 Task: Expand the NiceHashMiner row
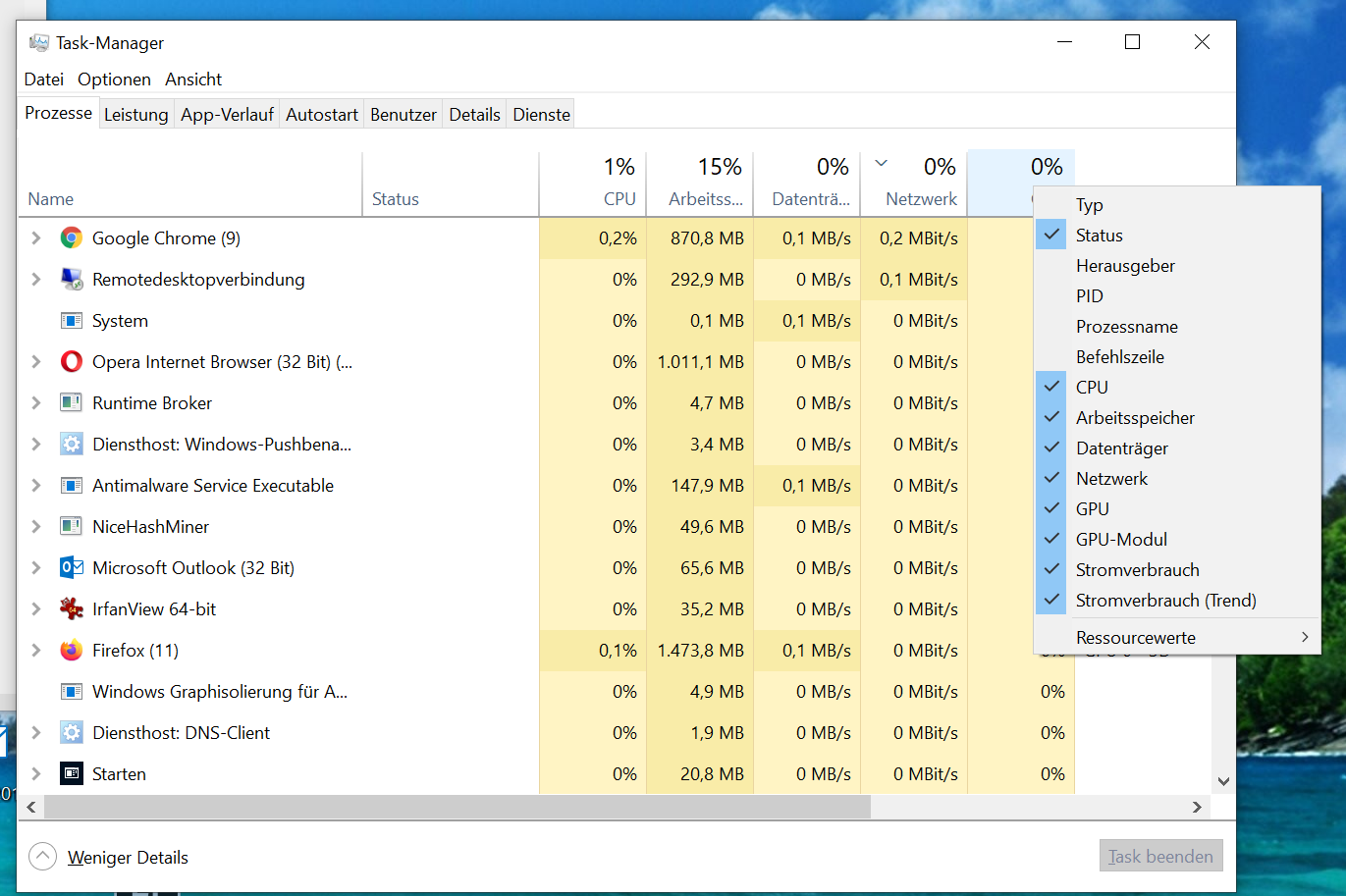36,527
